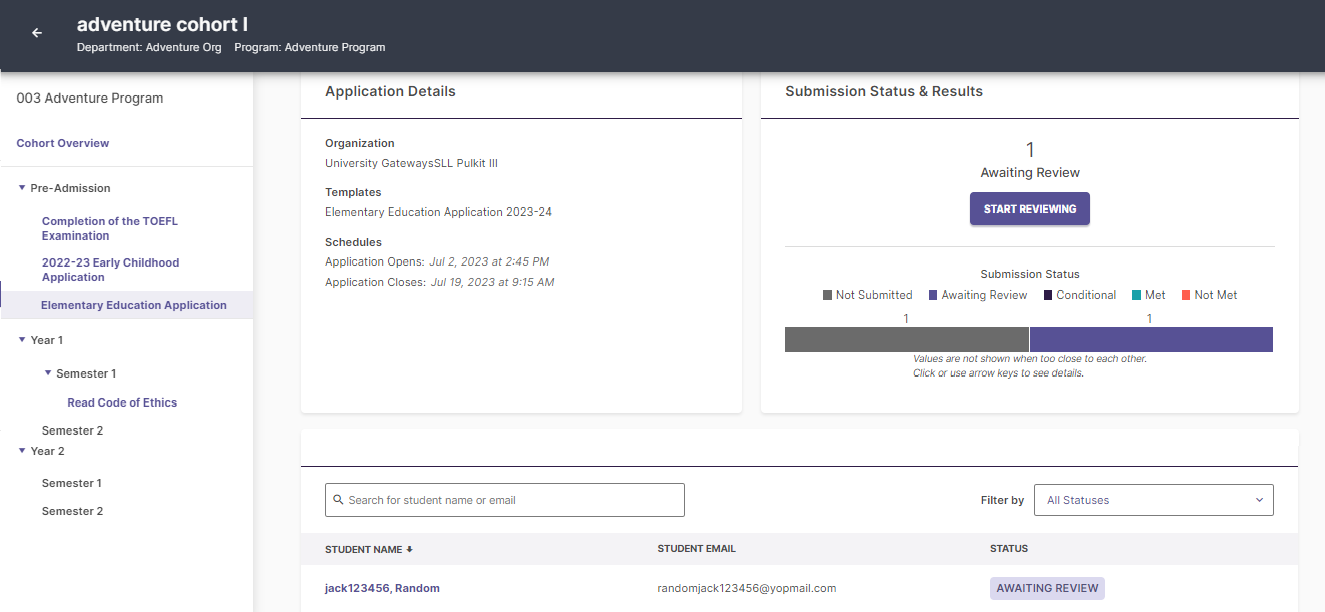Viewport: 1325px width, 612px height.
Task: Click the Elementary Education Application 2023-24 template
Action: pos(438,212)
